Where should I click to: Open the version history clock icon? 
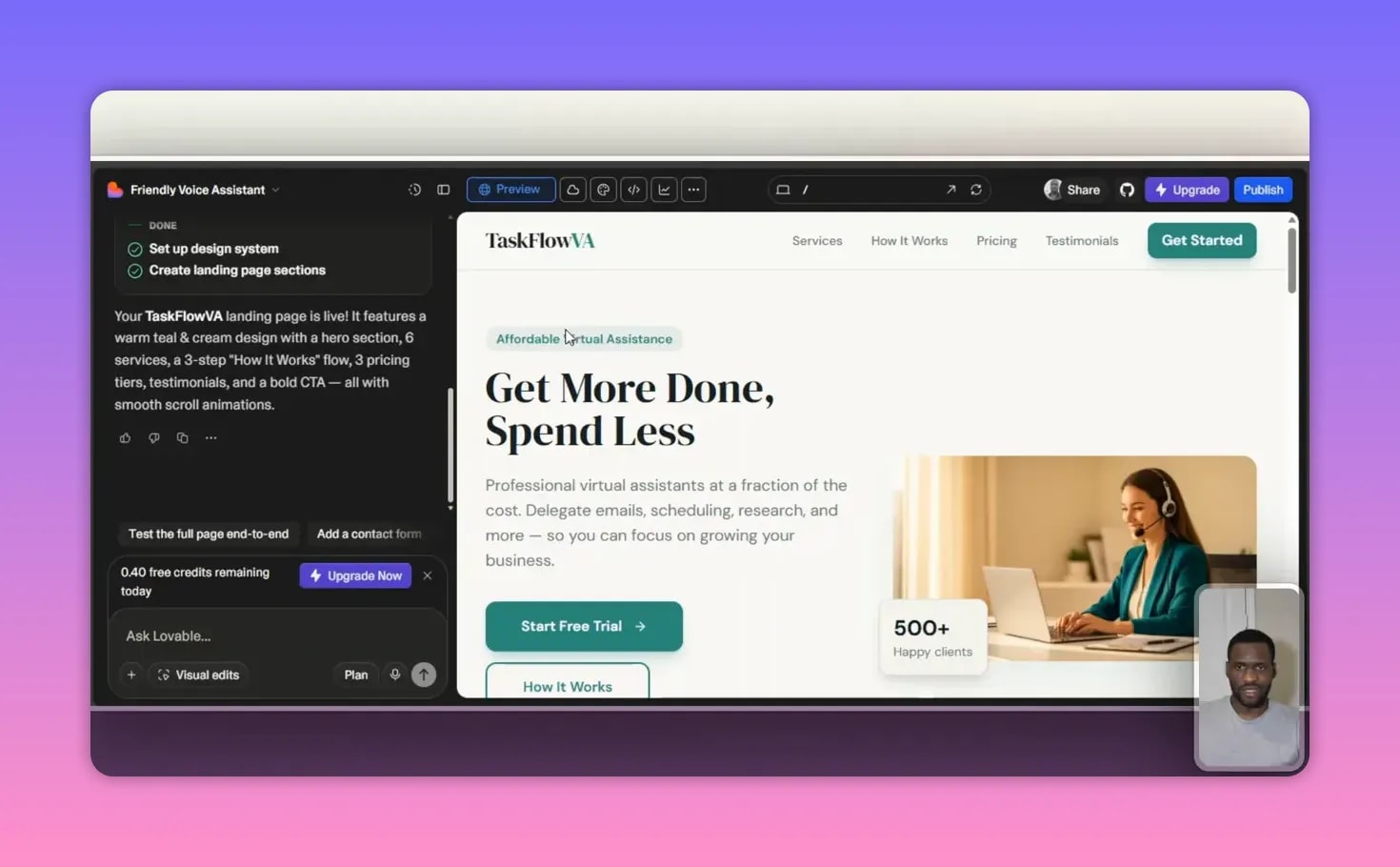click(414, 190)
